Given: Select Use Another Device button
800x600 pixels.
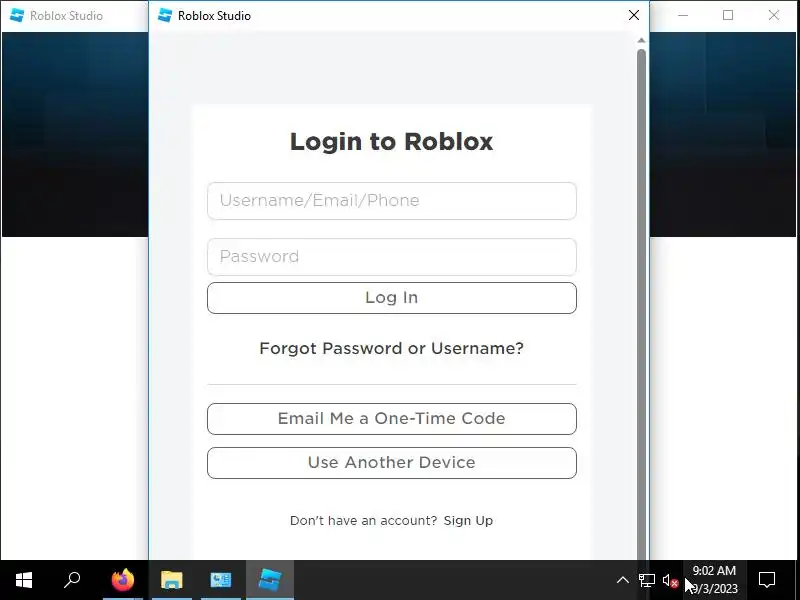Looking at the screenshot, I should point(392,463).
